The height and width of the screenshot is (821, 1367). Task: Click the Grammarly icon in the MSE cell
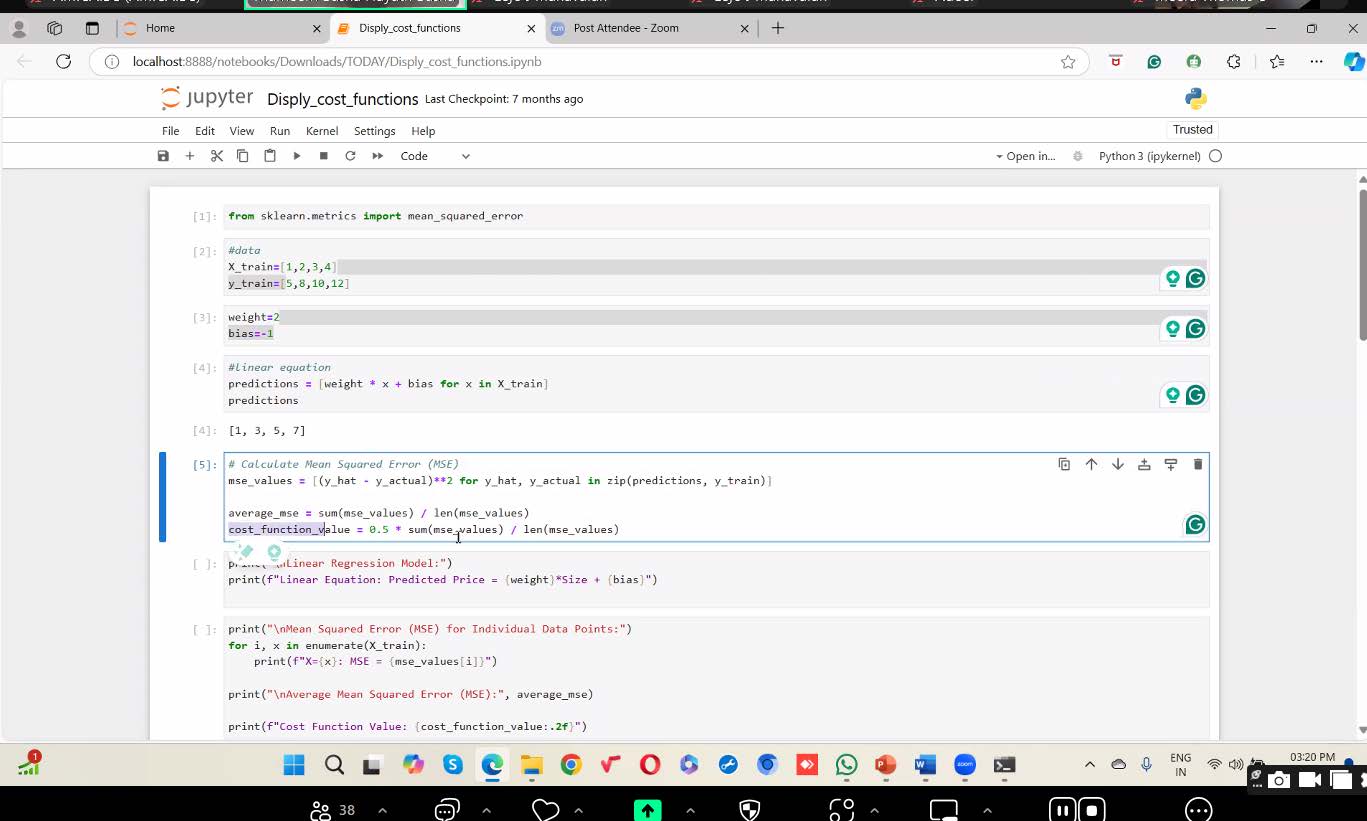tap(1195, 524)
